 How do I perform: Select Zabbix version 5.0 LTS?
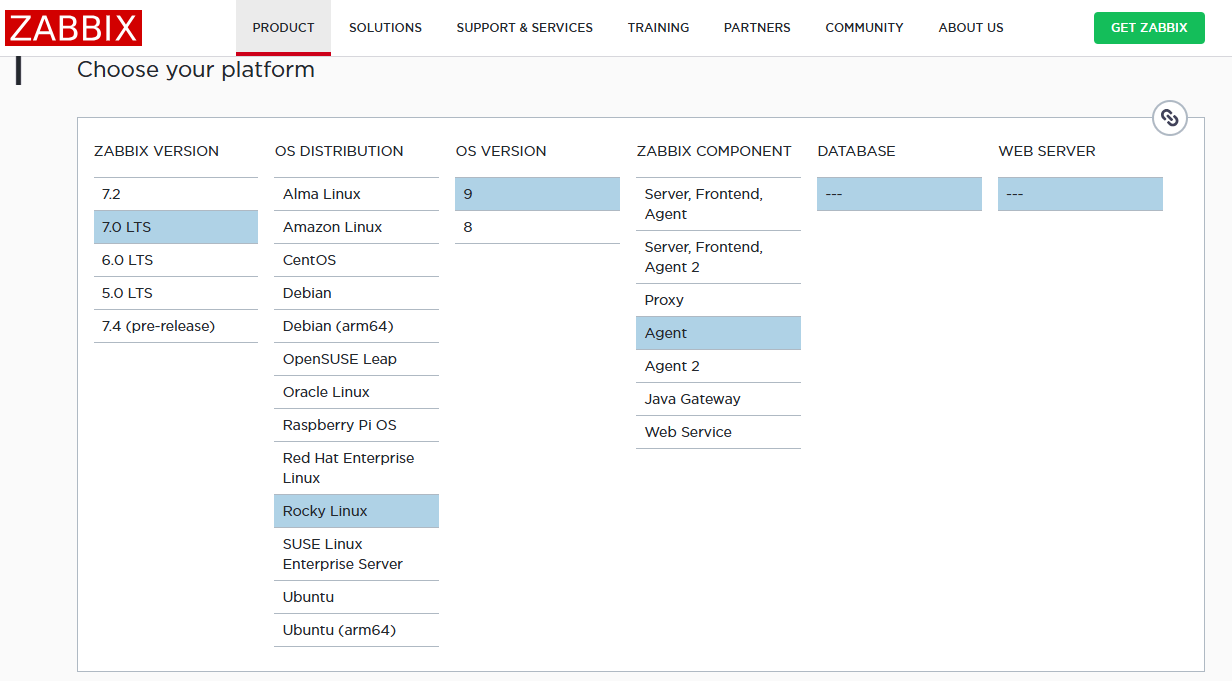[176, 293]
